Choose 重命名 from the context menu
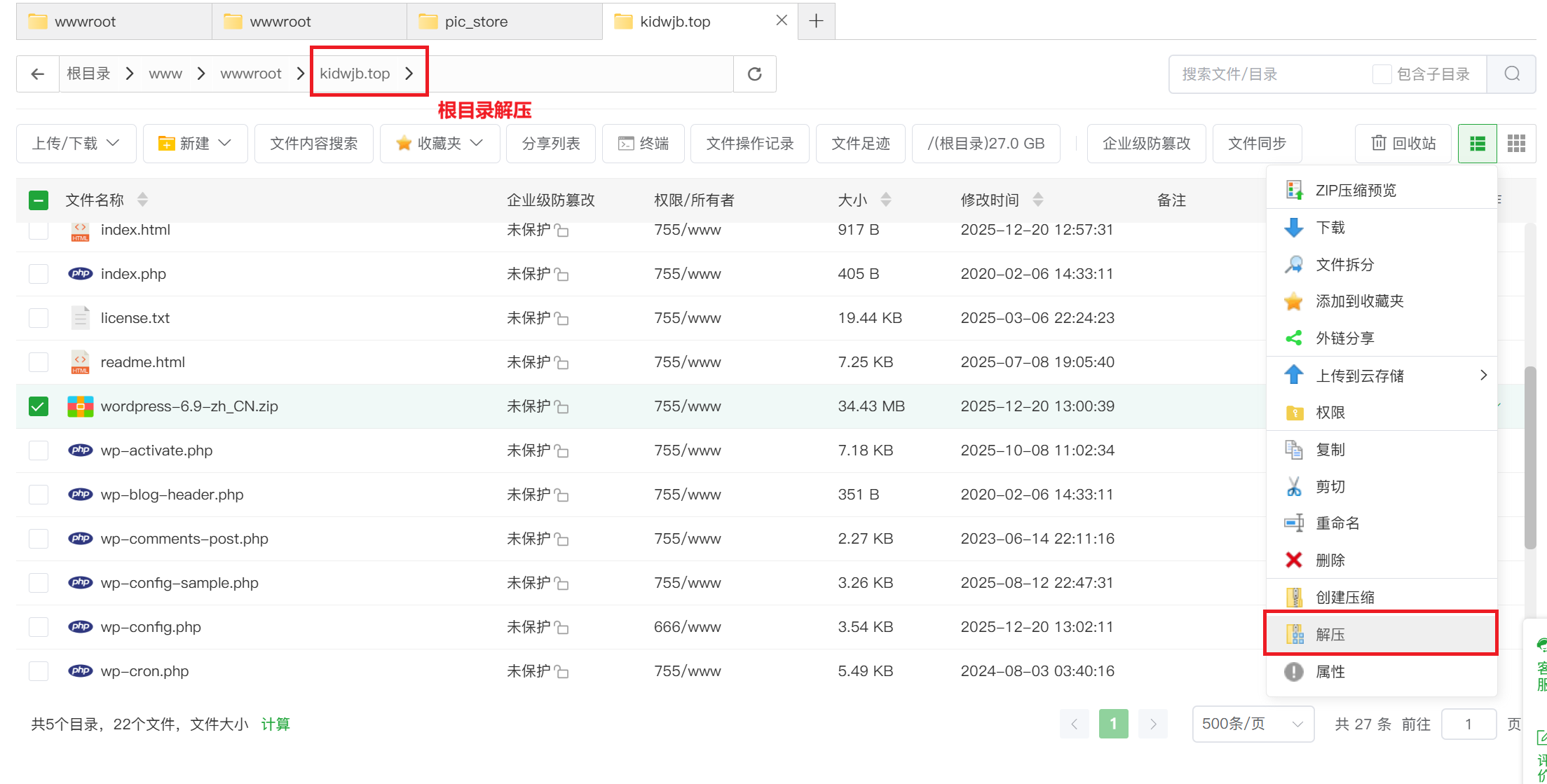 pyautogui.click(x=1335, y=523)
